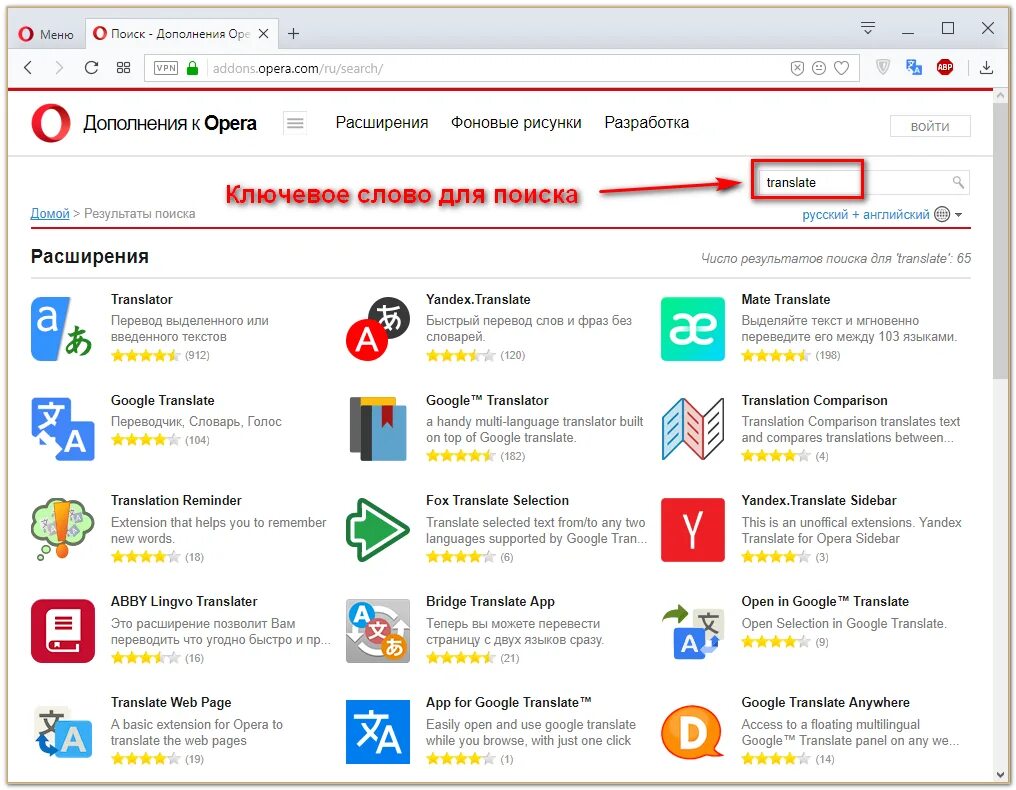Click Mate Translate star rating (198)
The width and height of the screenshot is (1016, 790).
click(x=776, y=355)
